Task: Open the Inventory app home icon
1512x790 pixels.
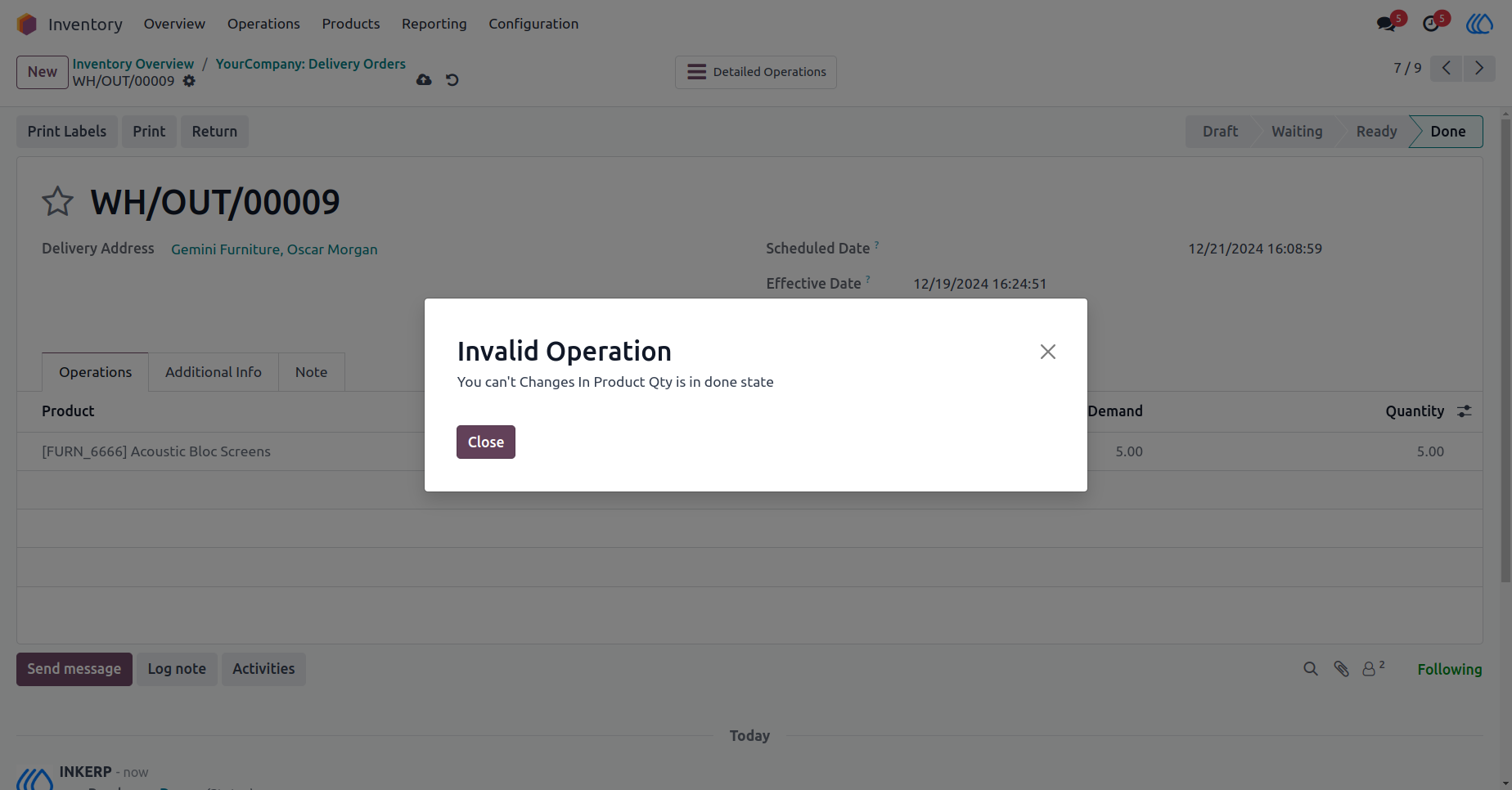Action: (27, 25)
